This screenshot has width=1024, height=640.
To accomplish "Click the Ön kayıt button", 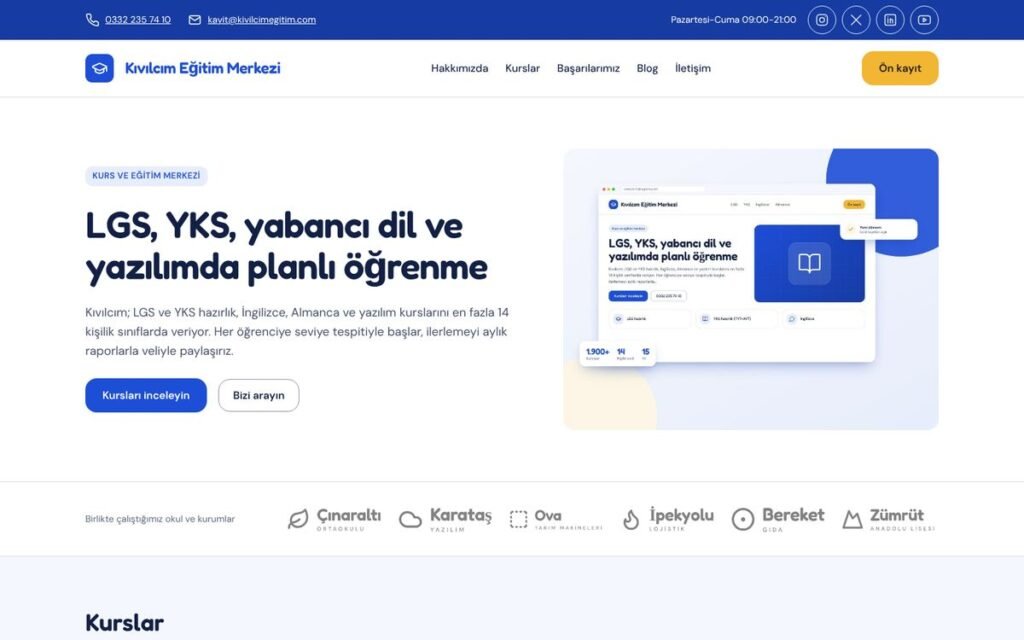I will click(900, 68).
